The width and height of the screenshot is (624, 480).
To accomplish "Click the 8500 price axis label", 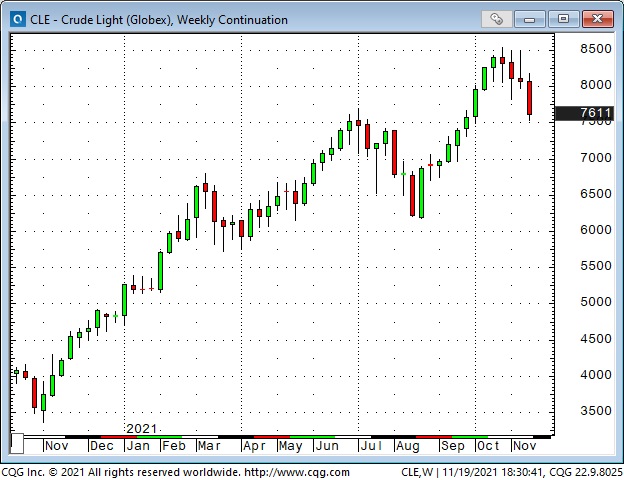I will click(x=596, y=49).
